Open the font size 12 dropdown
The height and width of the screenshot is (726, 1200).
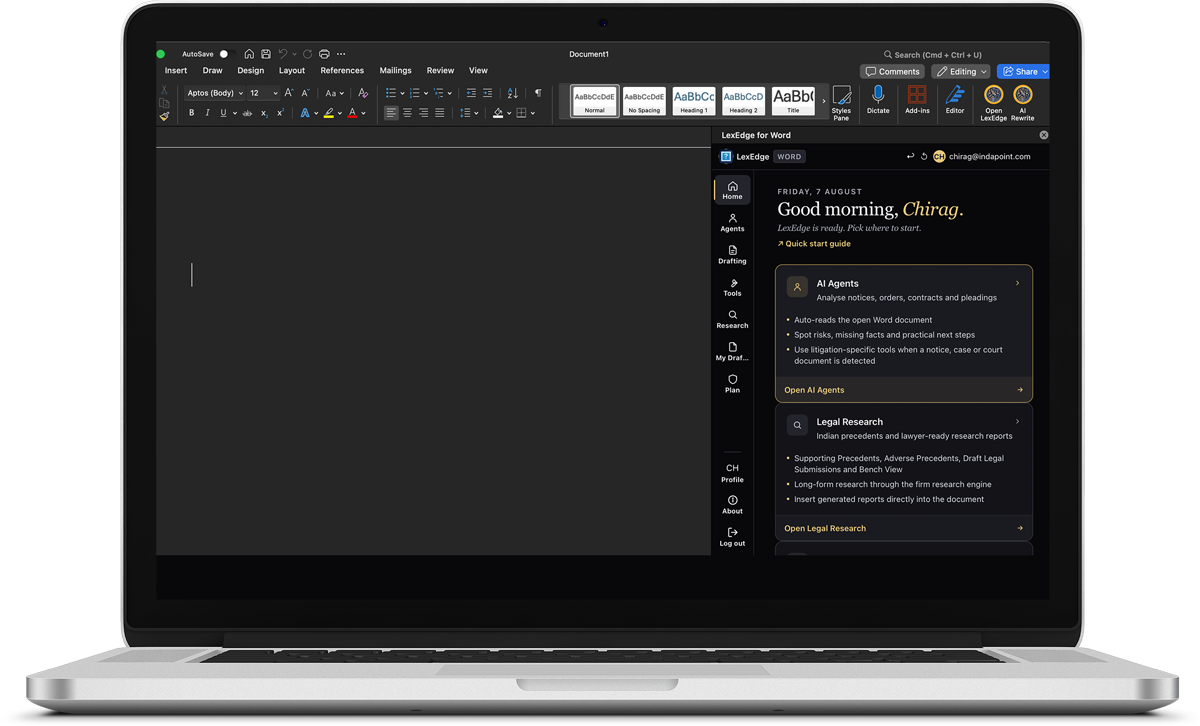point(263,93)
